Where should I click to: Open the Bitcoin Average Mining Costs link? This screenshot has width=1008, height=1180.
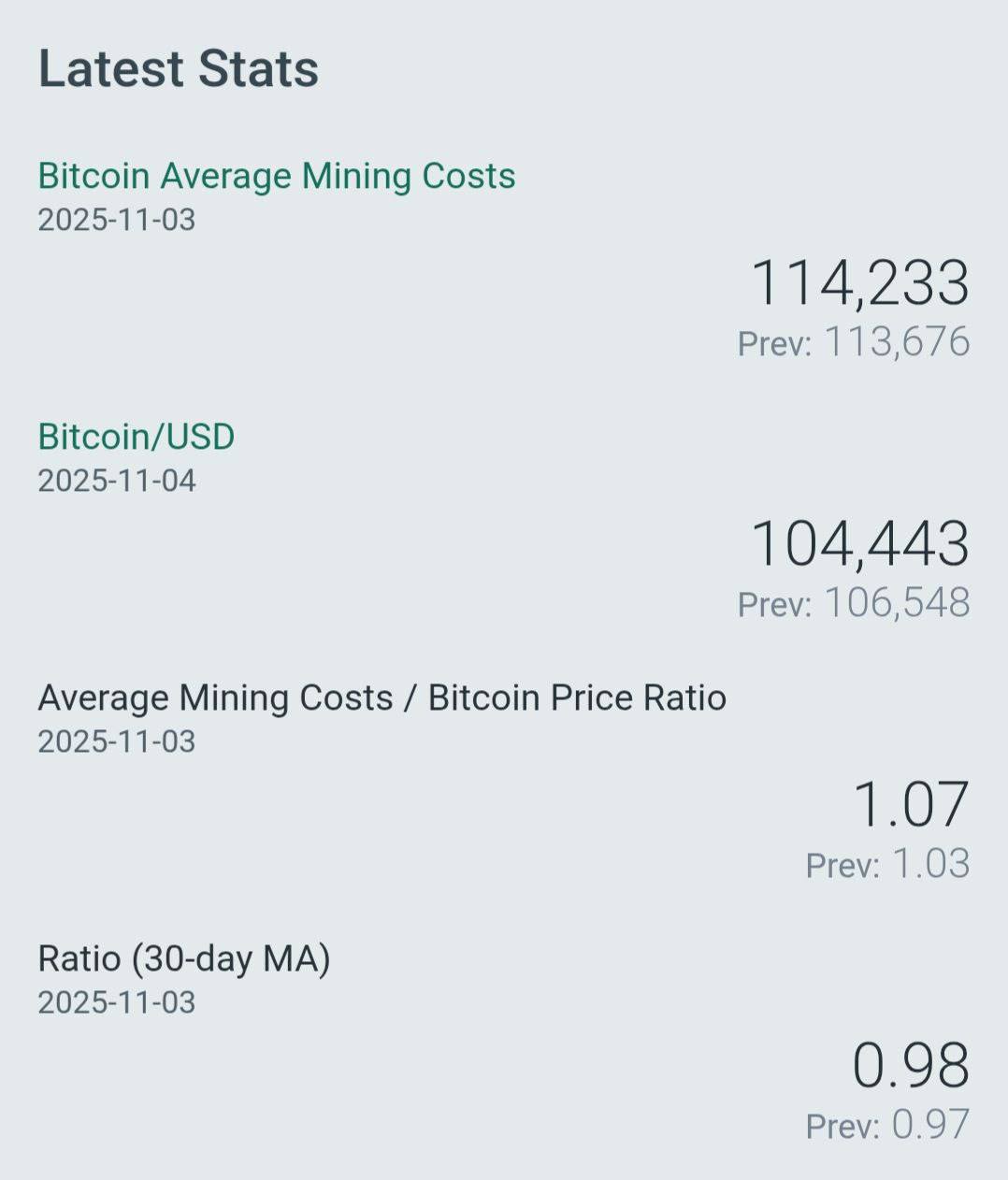point(276,176)
